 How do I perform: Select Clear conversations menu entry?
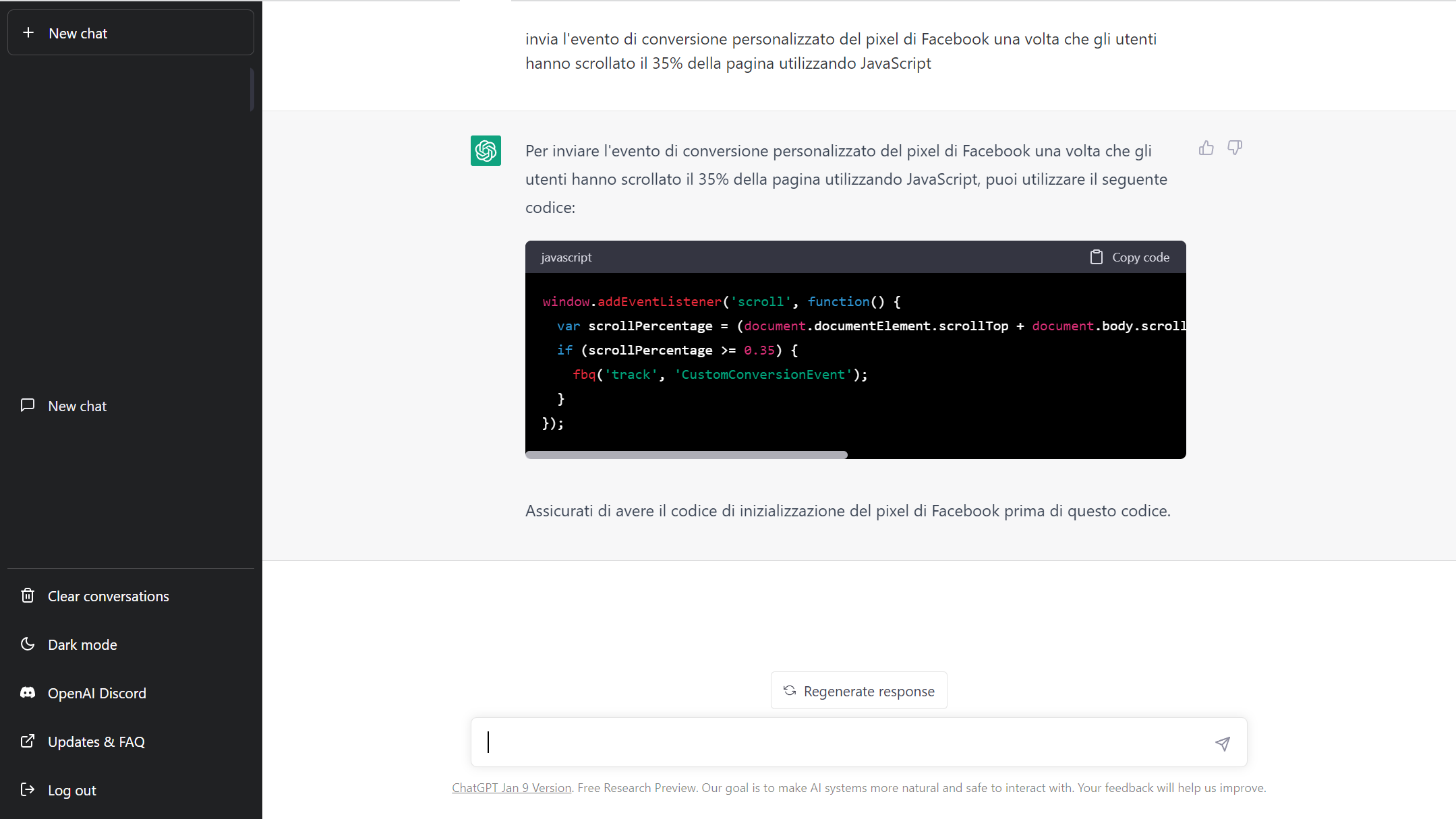[108, 596]
